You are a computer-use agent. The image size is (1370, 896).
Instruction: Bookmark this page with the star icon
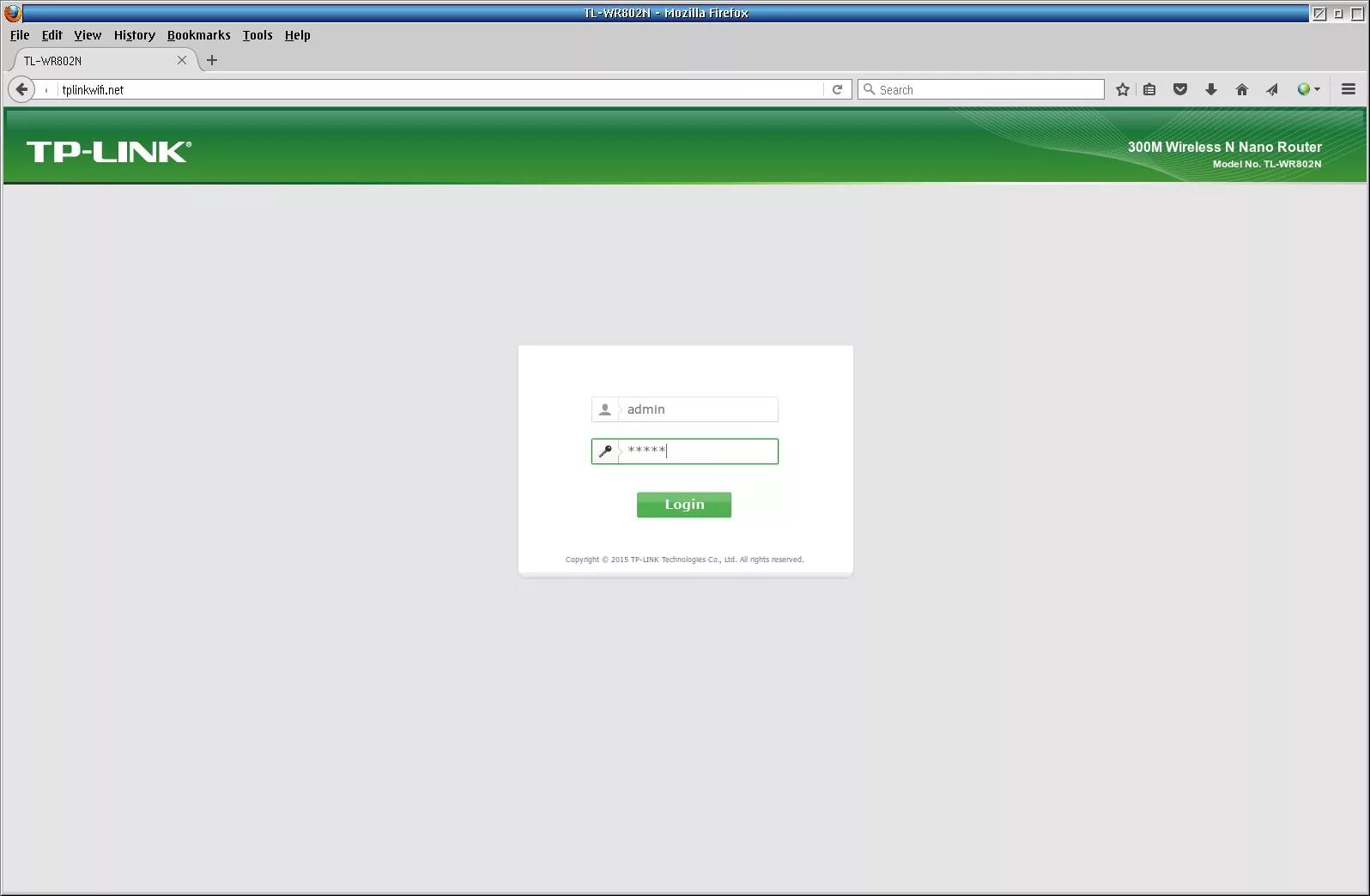pyautogui.click(x=1122, y=89)
